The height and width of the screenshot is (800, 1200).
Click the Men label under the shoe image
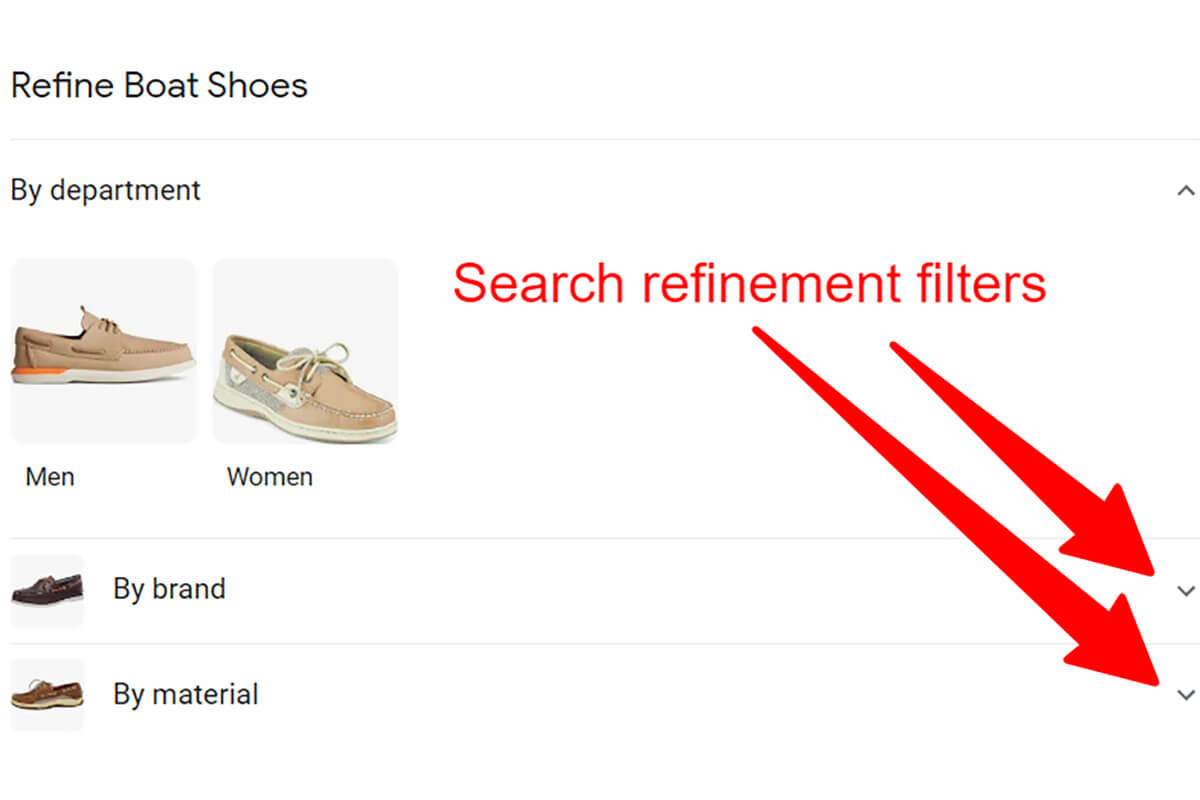click(48, 477)
